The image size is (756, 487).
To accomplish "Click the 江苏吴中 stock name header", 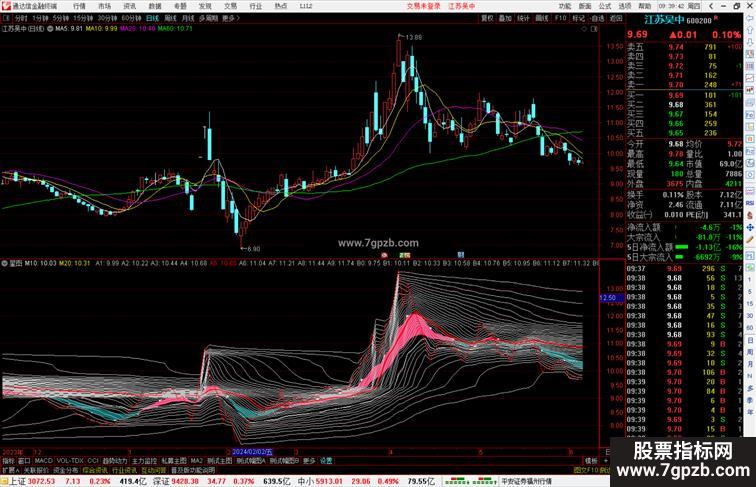I will point(664,20).
